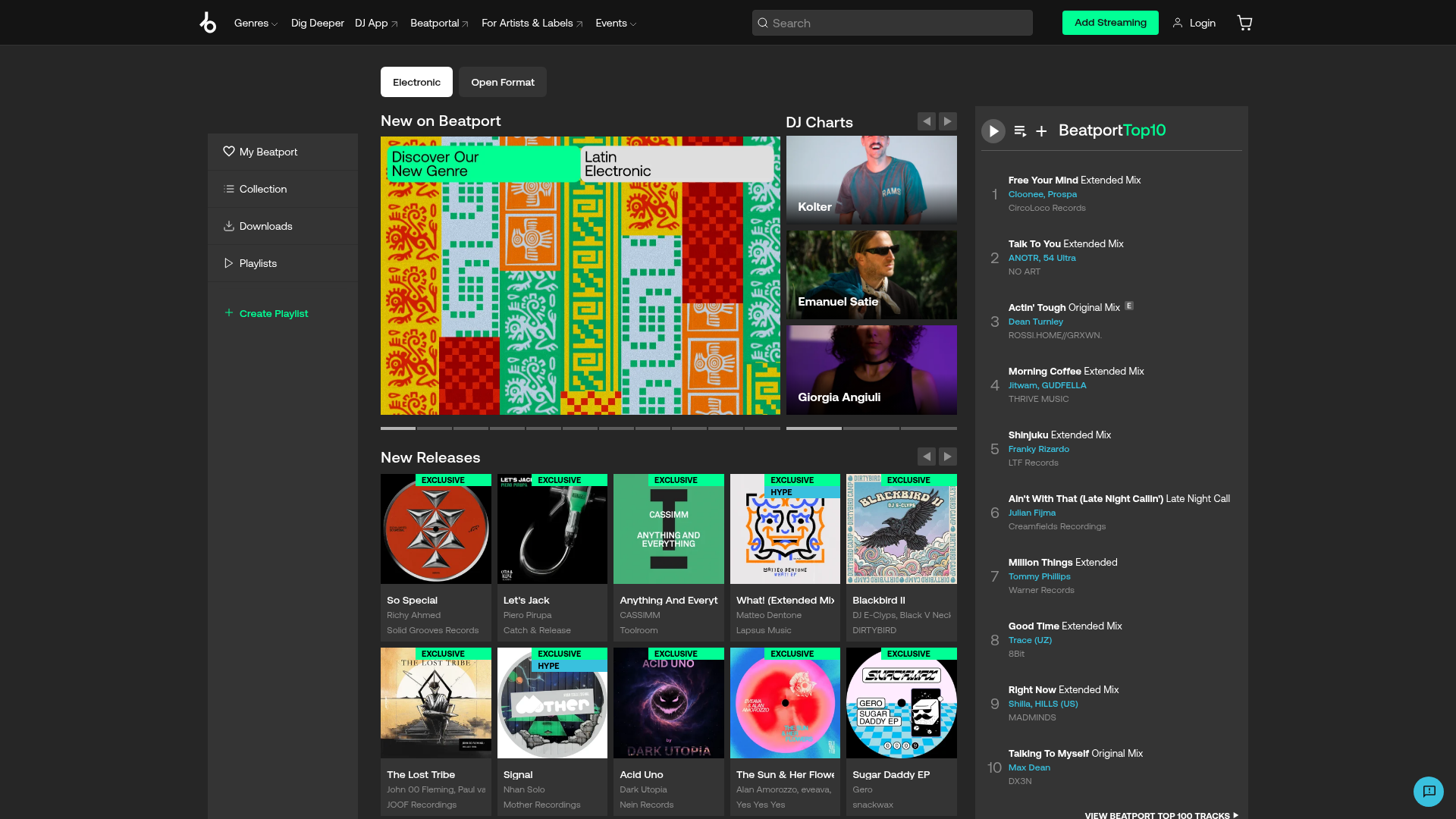The height and width of the screenshot is (819, 1456).
Task: Click the plus icon next to BeatportTop10
Action: 1041,130
